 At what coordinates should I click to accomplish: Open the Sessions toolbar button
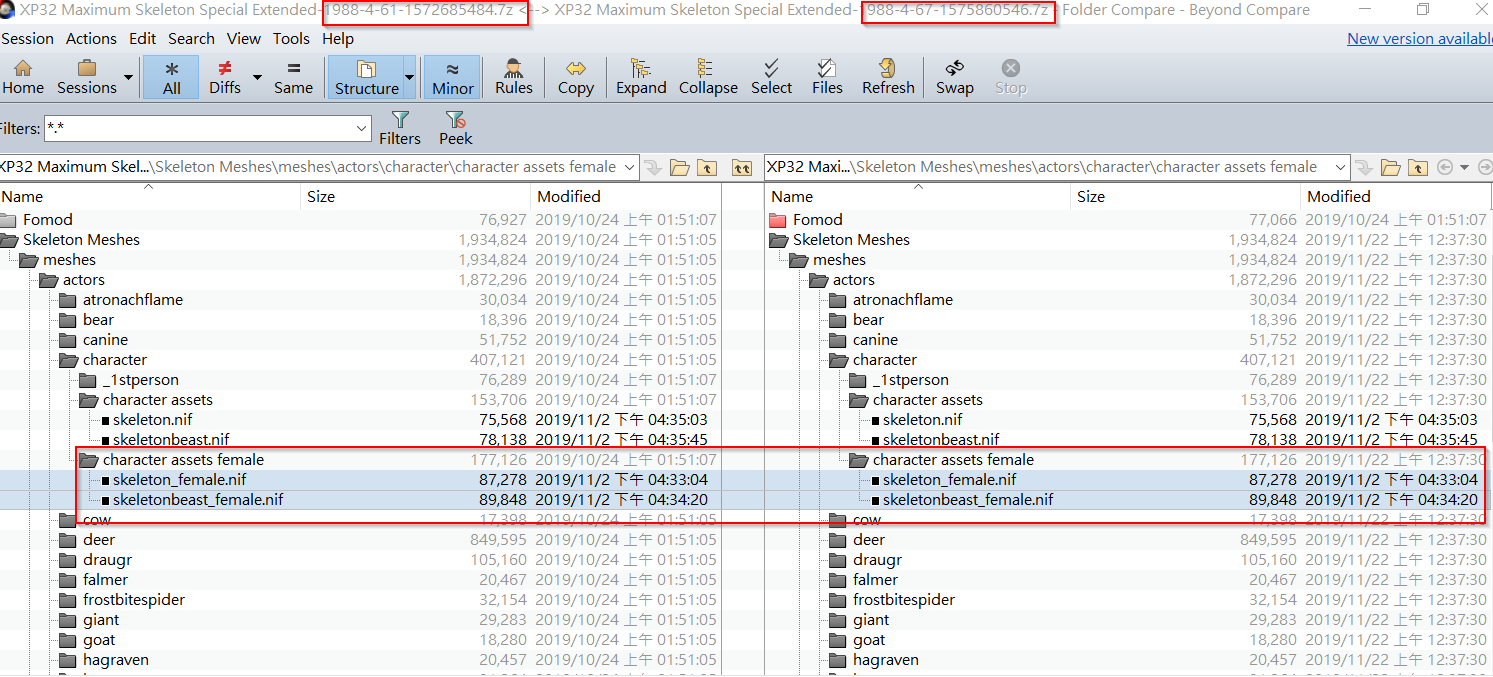click(x=86, y=76)
